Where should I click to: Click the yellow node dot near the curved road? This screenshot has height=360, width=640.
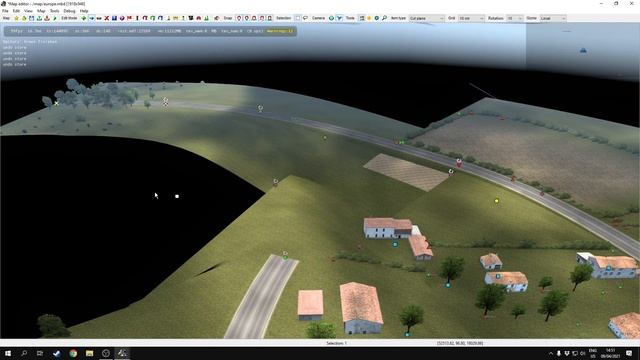click(497, 200)
